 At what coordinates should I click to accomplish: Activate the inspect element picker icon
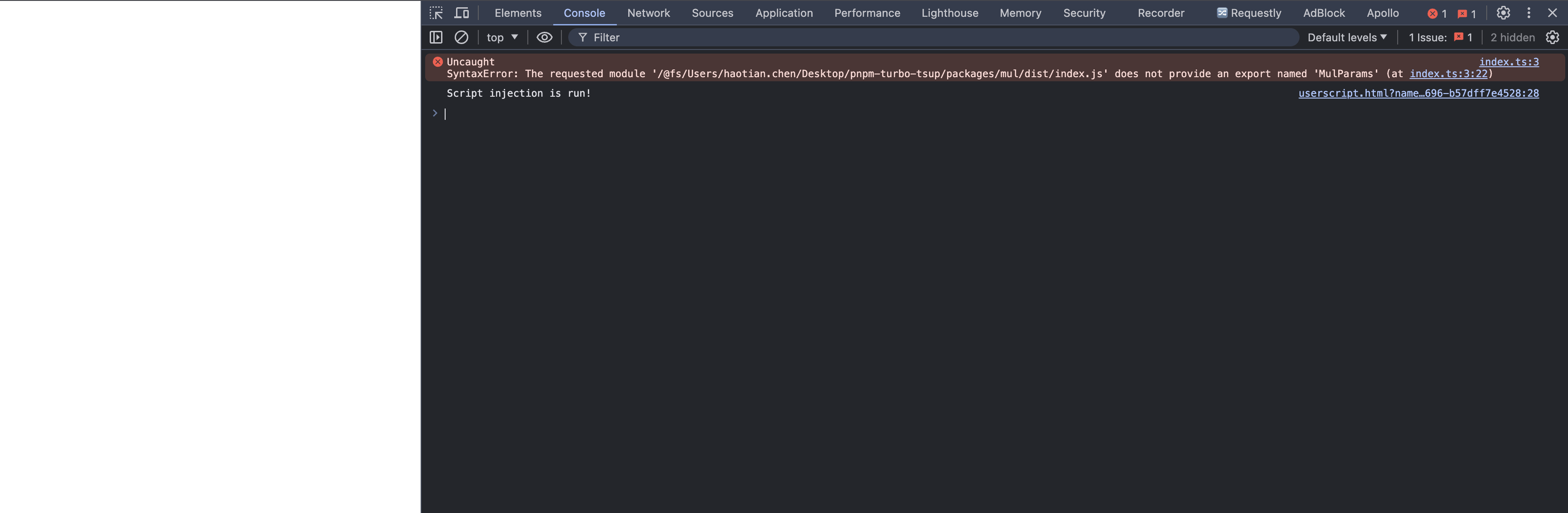click(436, 13)
